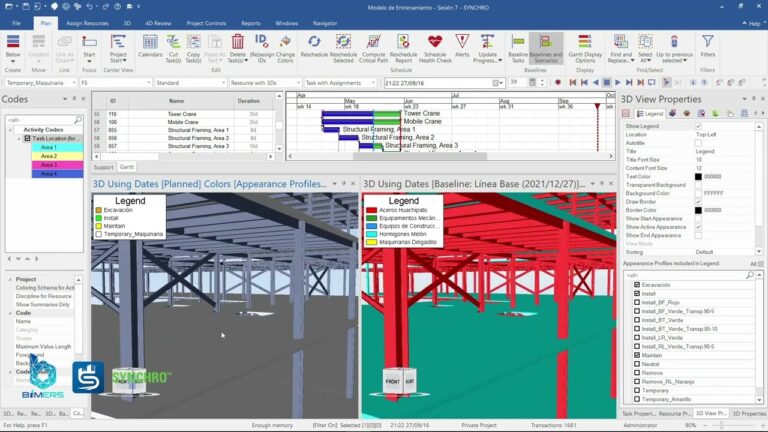768x432 pixels.
Task: Switch to the Gantt tab
Action: 127,167
